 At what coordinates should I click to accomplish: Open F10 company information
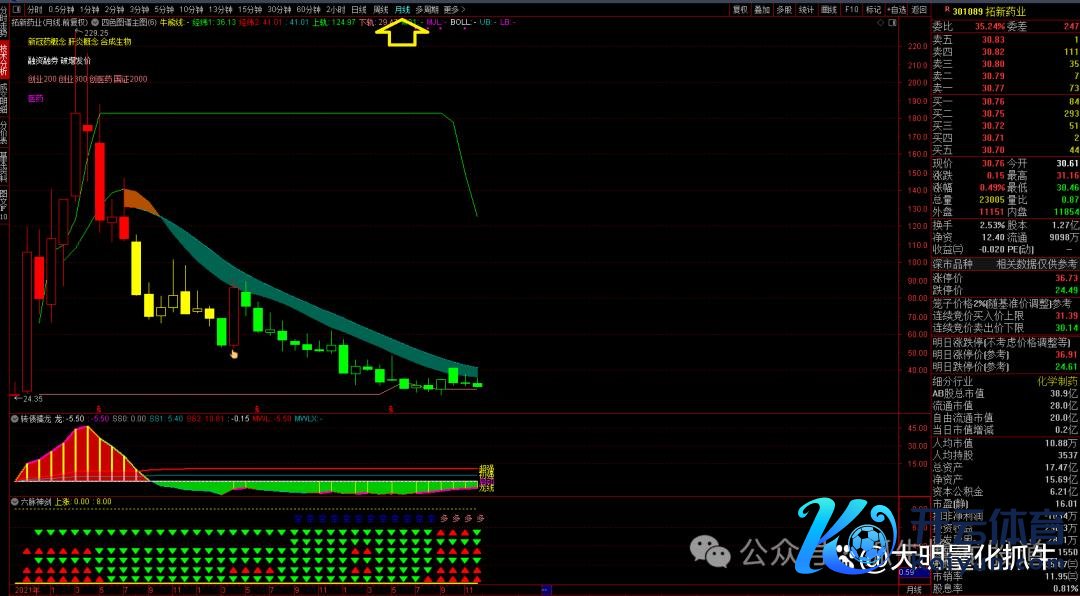pos(851,9)
